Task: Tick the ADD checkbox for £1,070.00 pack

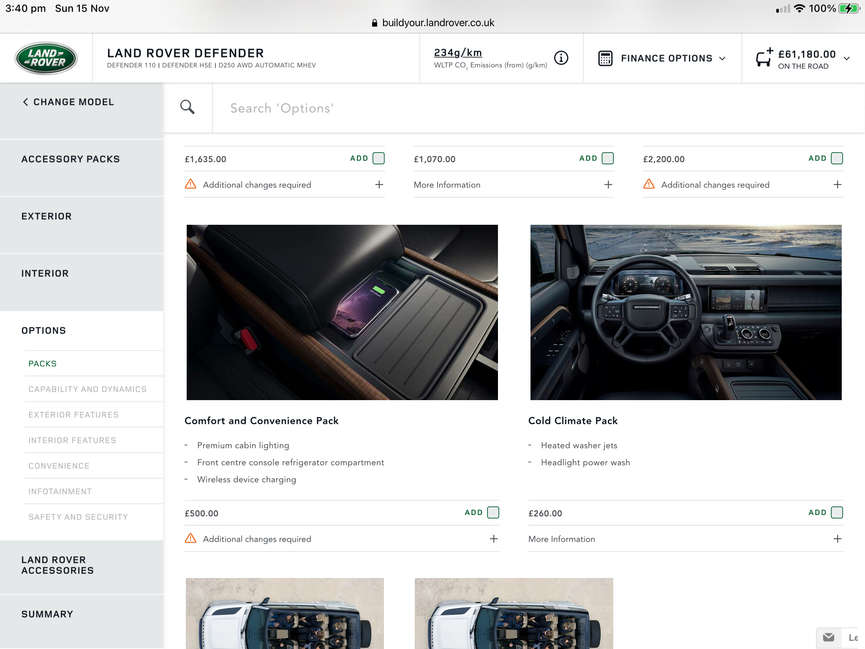Action: coord(607,158)
